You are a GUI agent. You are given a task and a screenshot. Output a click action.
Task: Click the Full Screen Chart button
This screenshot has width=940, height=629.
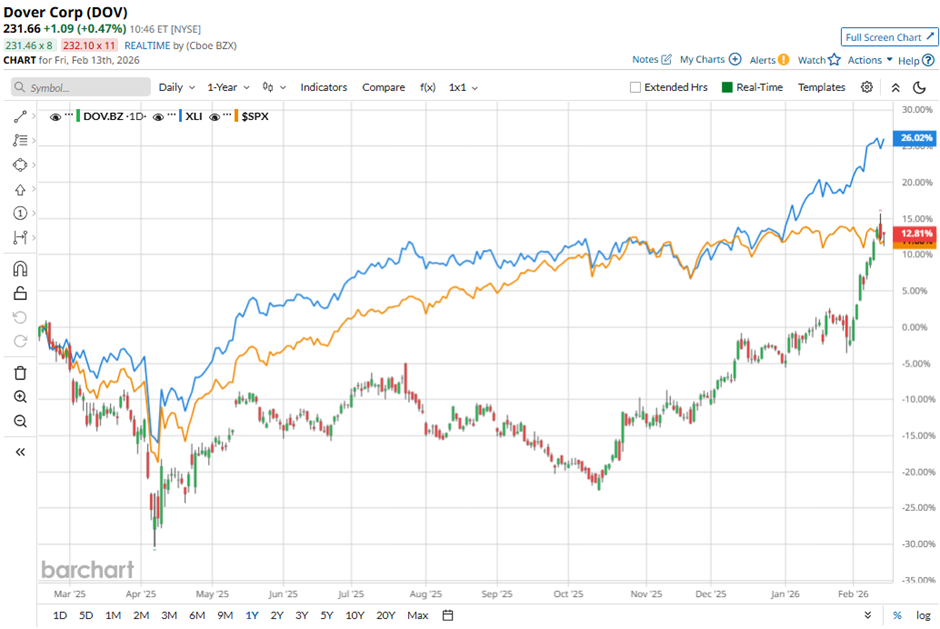[888, 37]
